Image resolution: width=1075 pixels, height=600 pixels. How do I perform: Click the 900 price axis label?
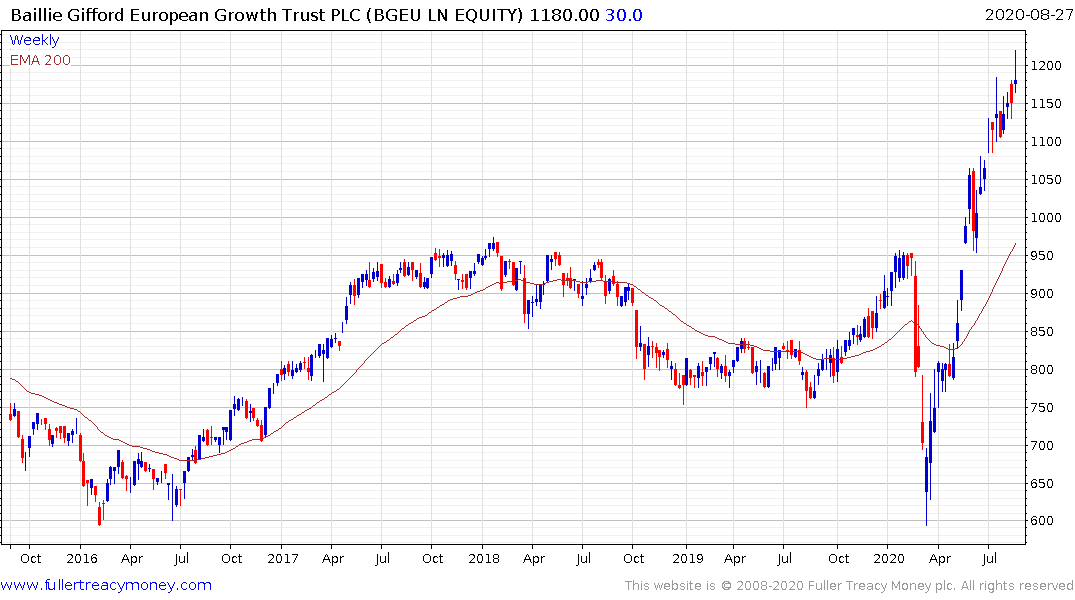[x=1042, y=293]
